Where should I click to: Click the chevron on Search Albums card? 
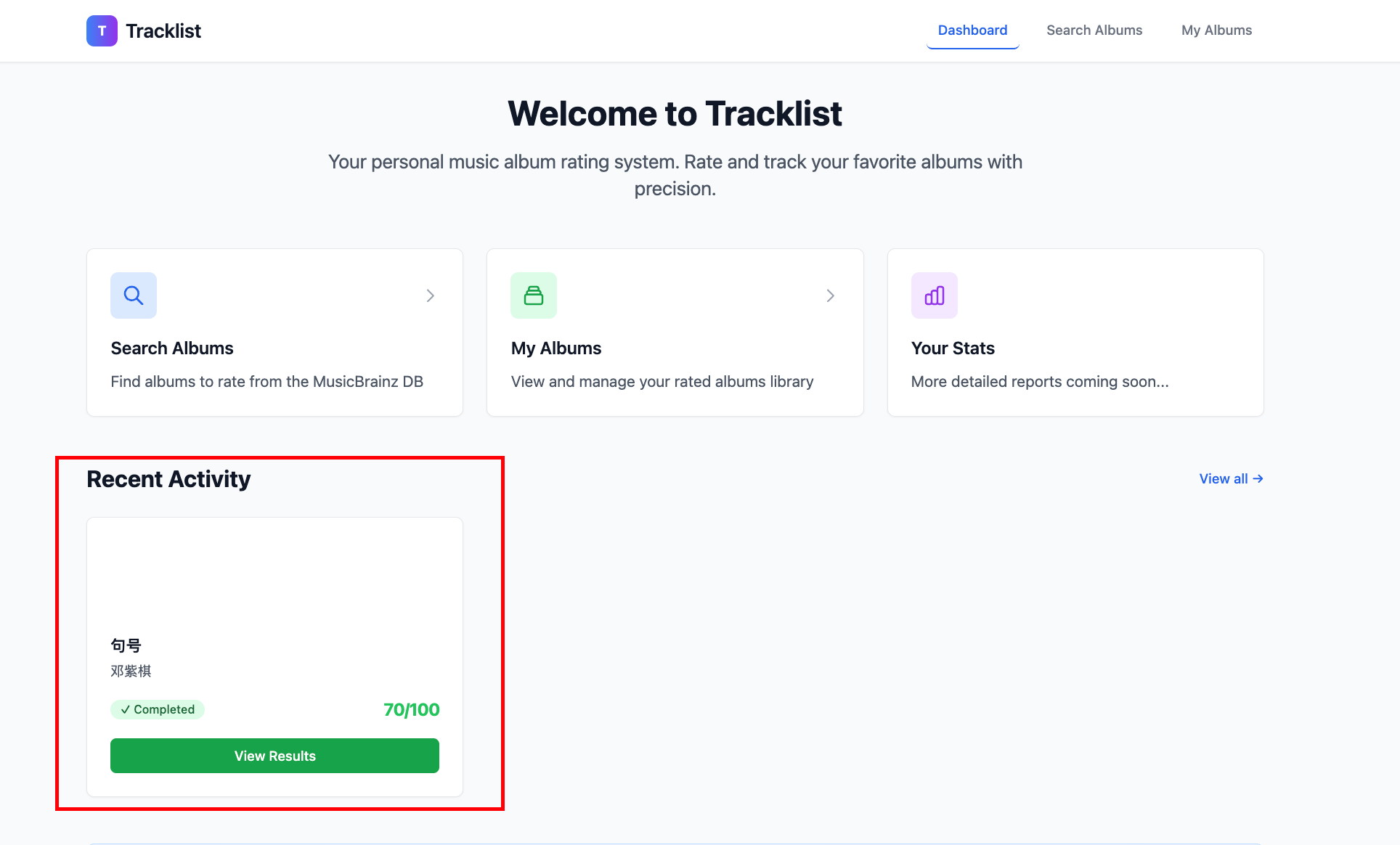pyautogui.click(x=431, y=295)
